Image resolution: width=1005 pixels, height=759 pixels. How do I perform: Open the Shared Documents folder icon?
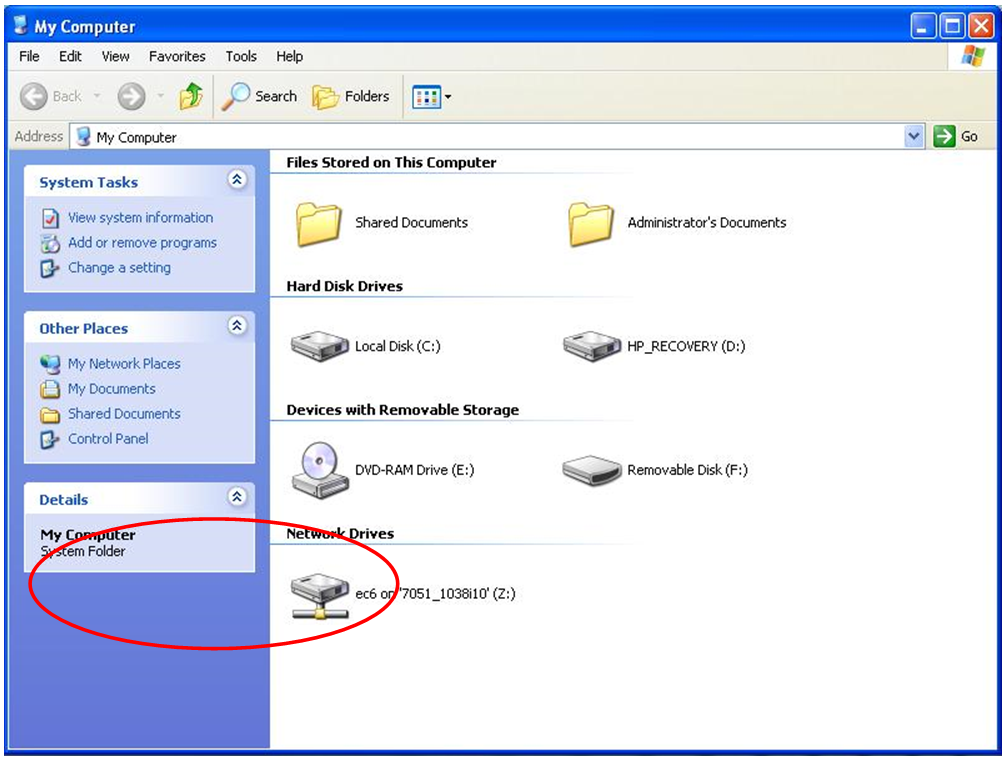point(320,223)
